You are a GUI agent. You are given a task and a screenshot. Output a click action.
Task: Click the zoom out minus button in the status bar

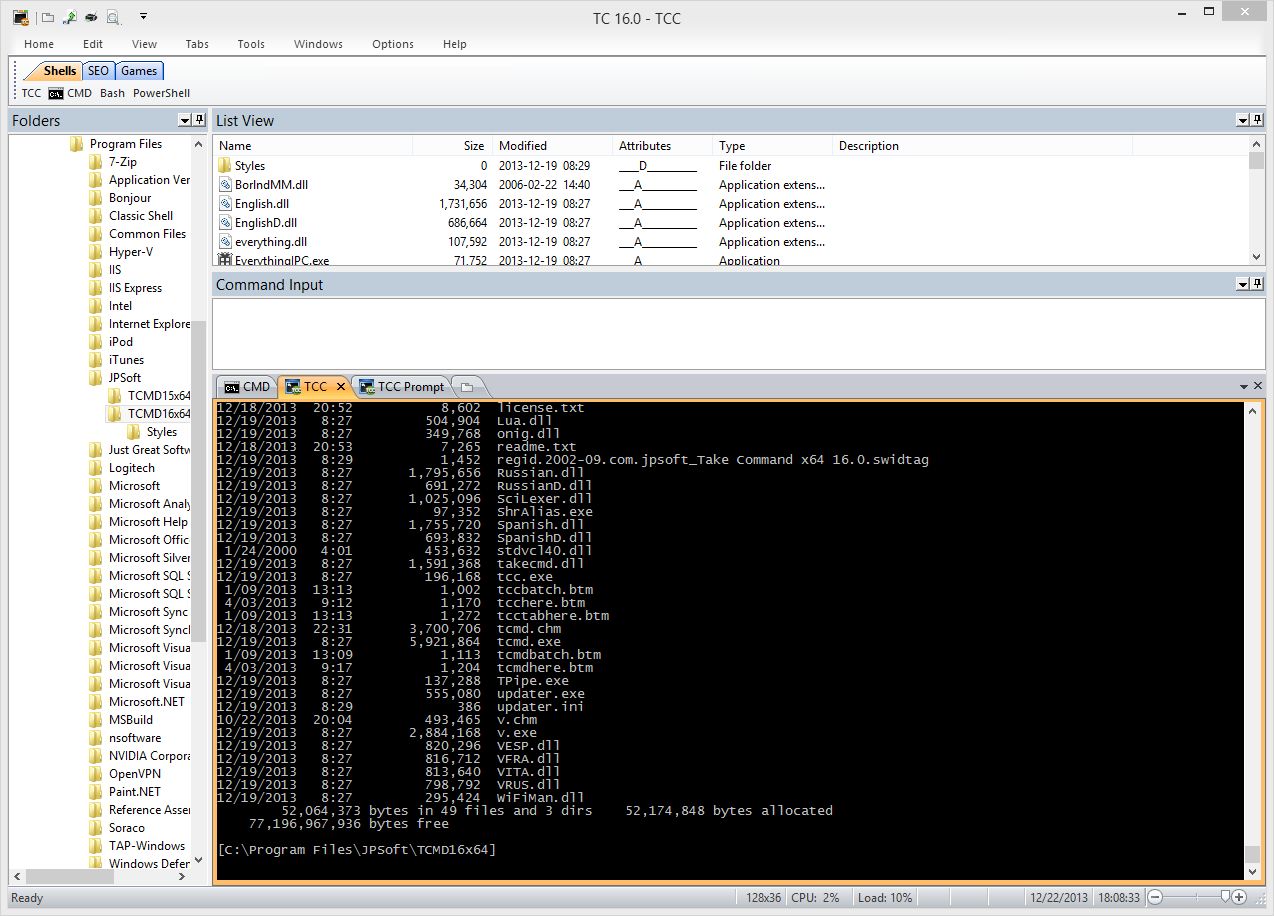click(x=1155, y=897)
